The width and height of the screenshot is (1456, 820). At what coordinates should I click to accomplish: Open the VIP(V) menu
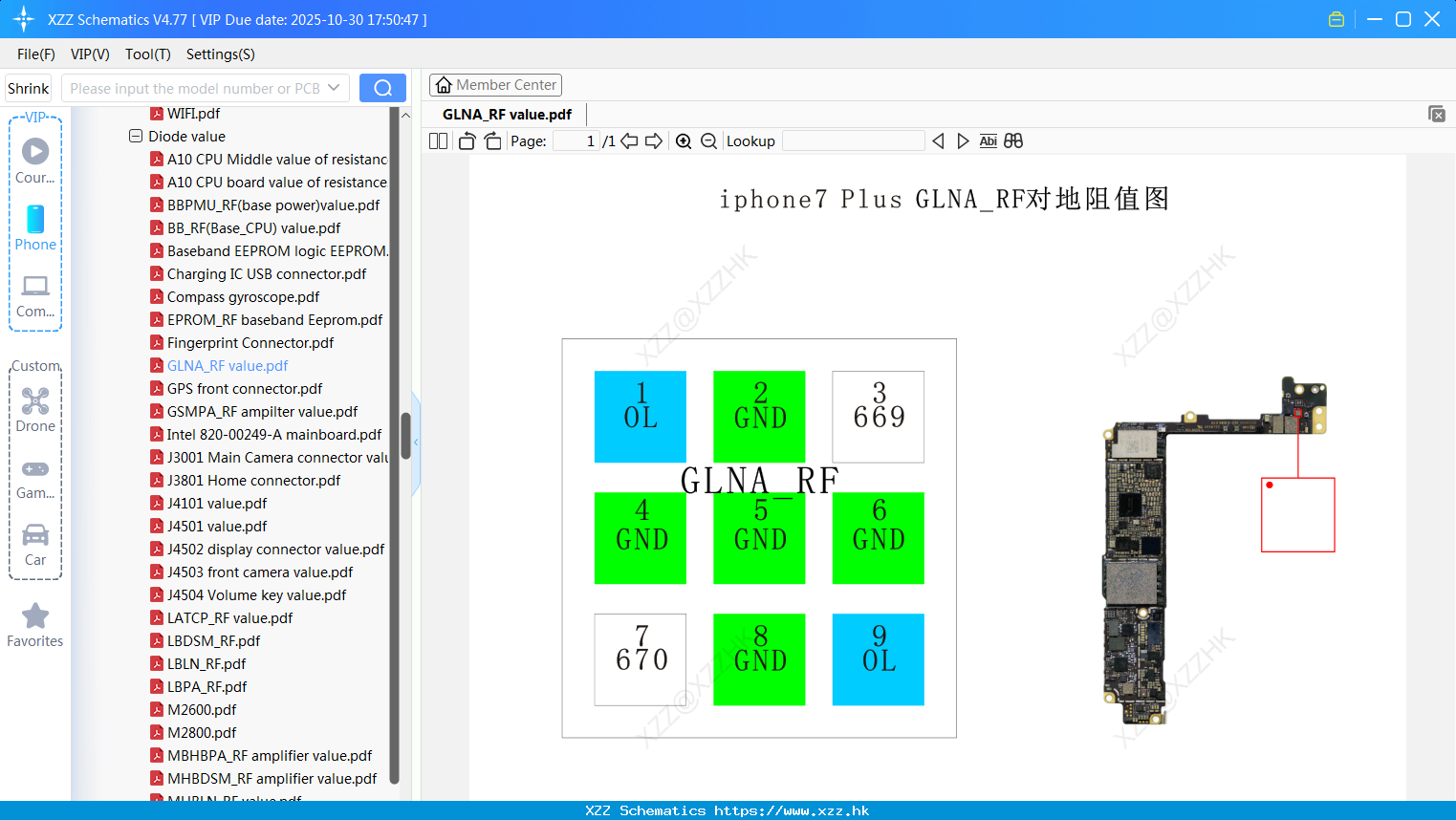[90, 54]
